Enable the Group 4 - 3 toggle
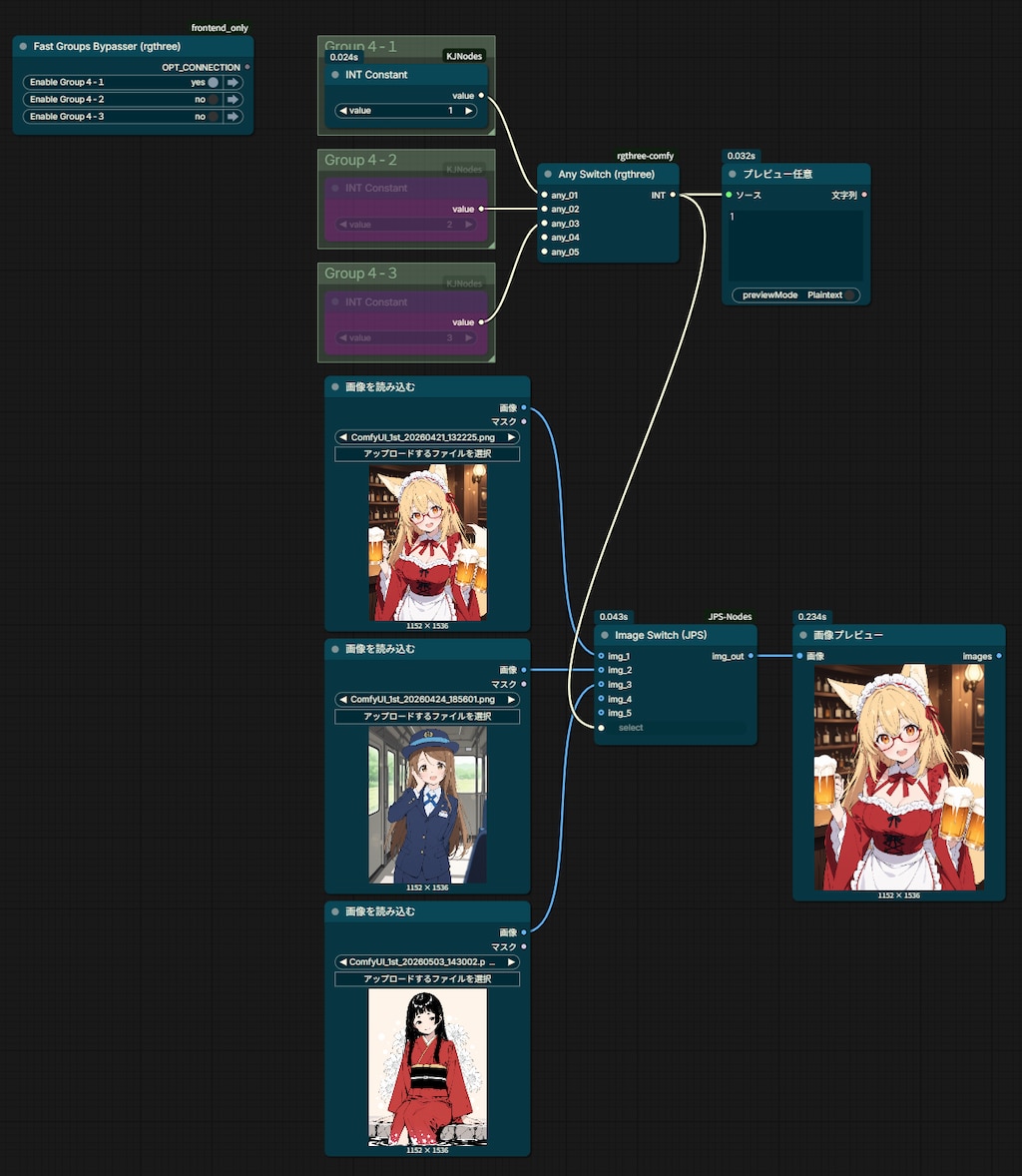The height and width of the screenshot is (1176, 1022). tap(213, 116)
